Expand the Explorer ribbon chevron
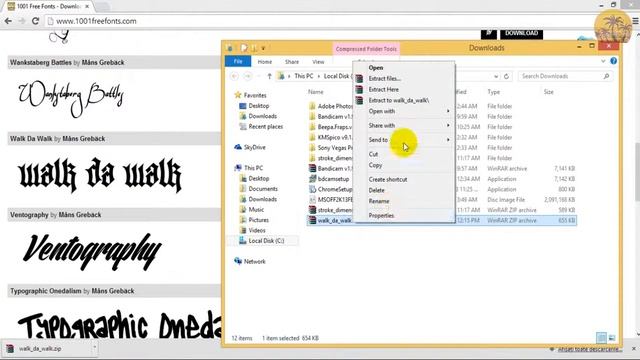640x360 pixels. tap(603, 61)
